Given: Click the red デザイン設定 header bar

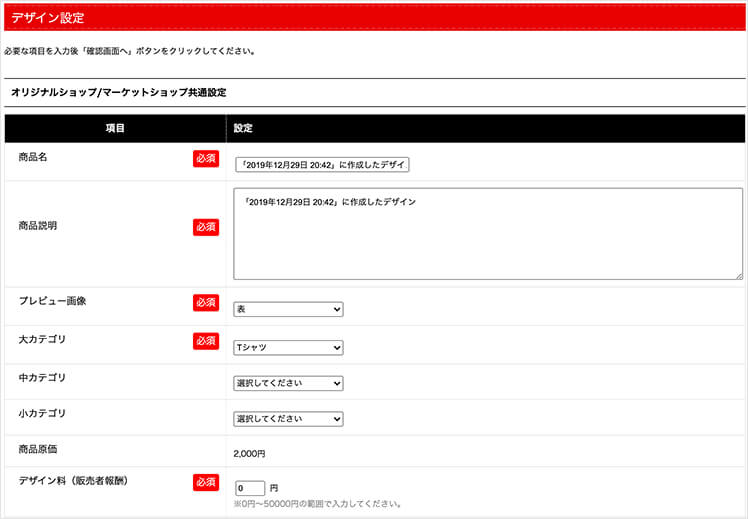Looking at the screenshot, I should [x=374, y=17].
